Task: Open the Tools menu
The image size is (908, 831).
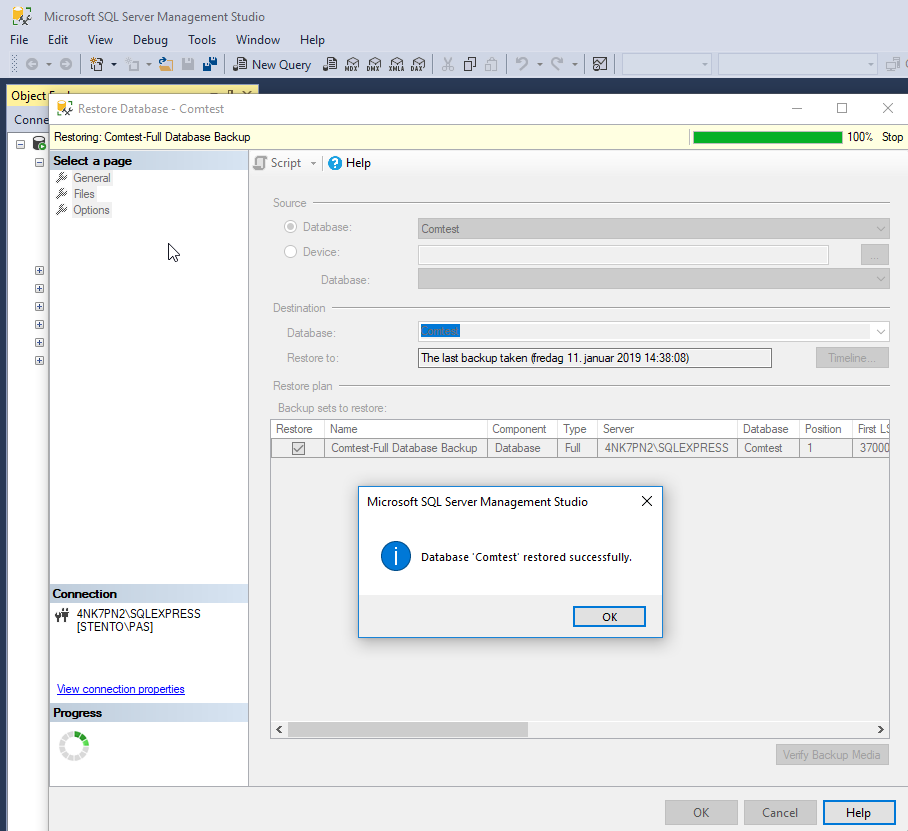Action: tap(202, 40)
